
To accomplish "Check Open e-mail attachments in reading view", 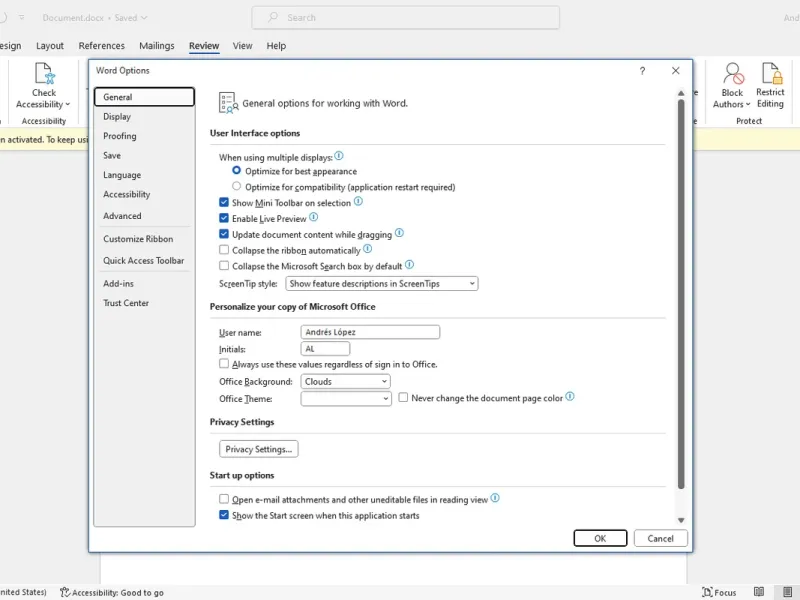I will [x=223, y=498].
